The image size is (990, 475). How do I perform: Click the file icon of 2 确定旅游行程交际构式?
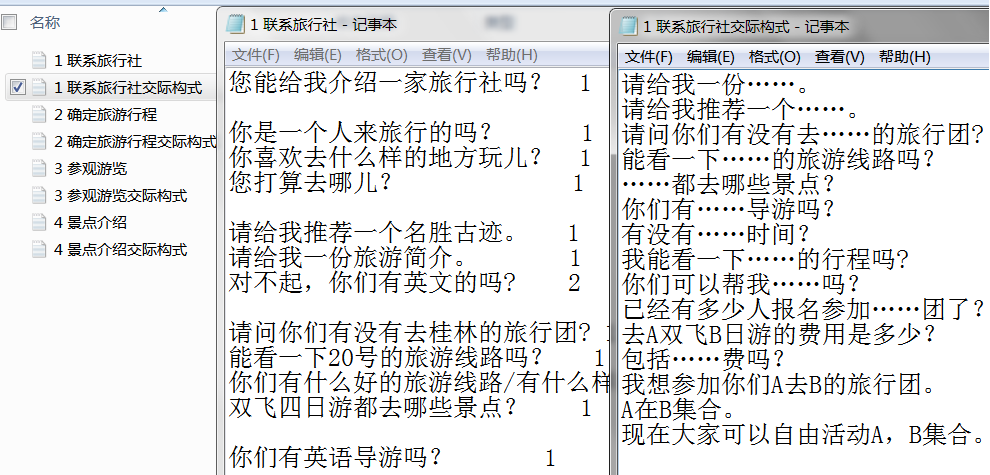[x=39, y=141]
